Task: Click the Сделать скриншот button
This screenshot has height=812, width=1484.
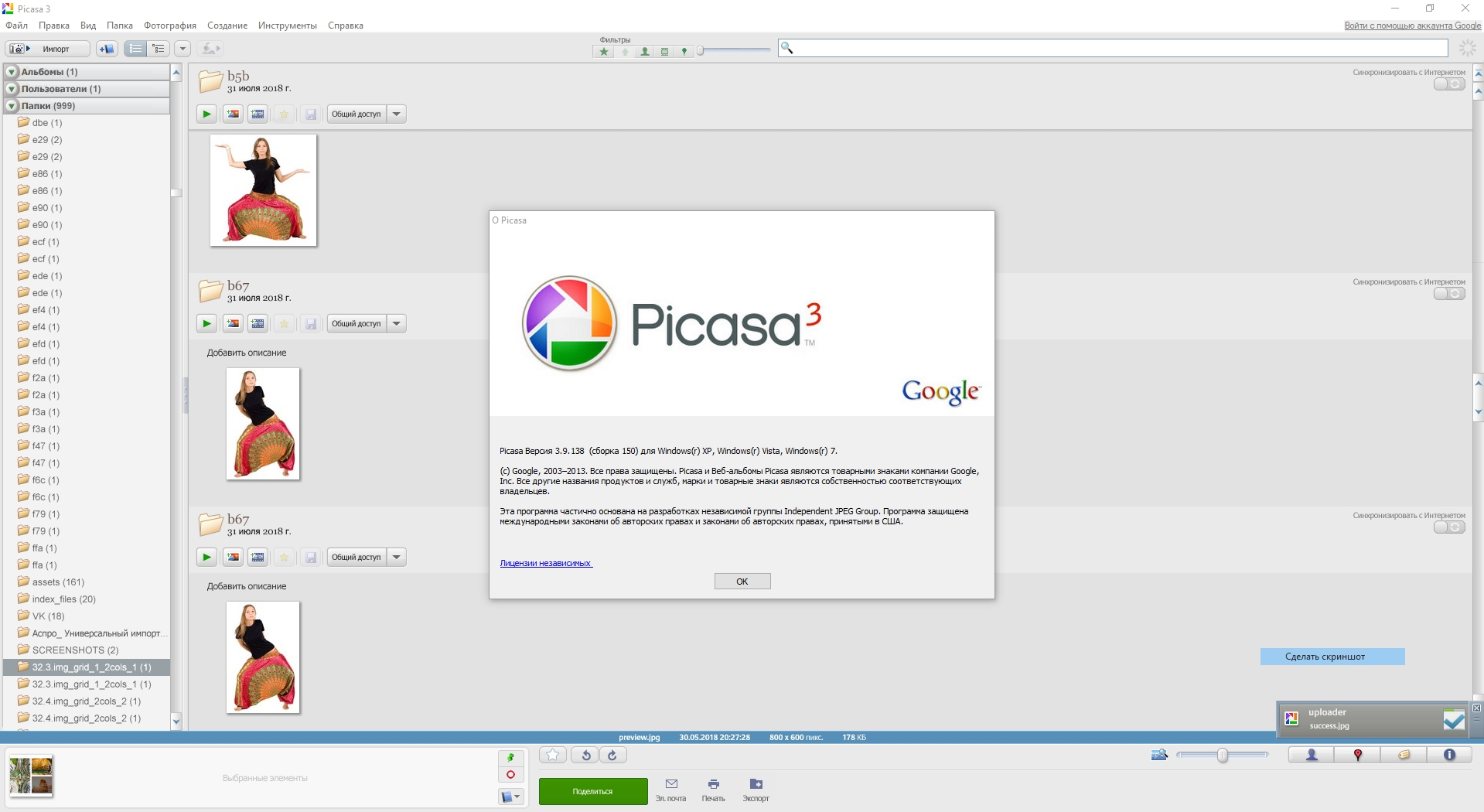Action: (x=1332, y=657)
